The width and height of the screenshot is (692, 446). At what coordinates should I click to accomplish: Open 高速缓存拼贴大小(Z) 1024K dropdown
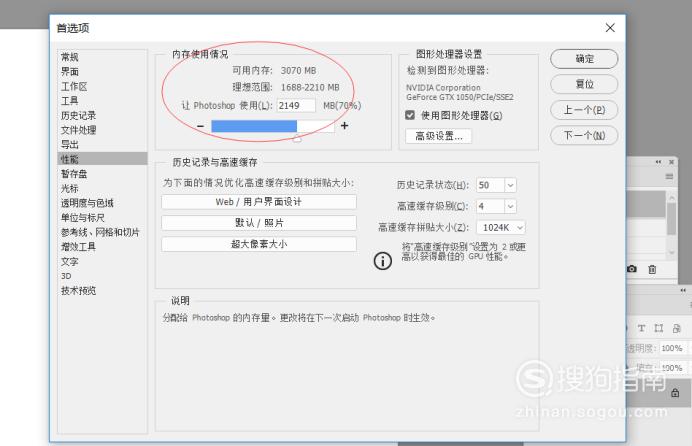[501, 228]
